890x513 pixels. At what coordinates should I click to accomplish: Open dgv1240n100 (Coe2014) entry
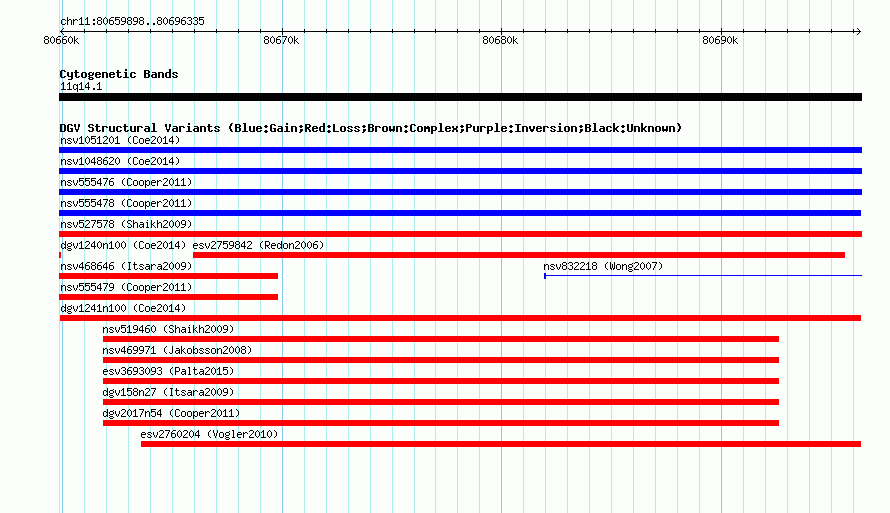point(123,245)
